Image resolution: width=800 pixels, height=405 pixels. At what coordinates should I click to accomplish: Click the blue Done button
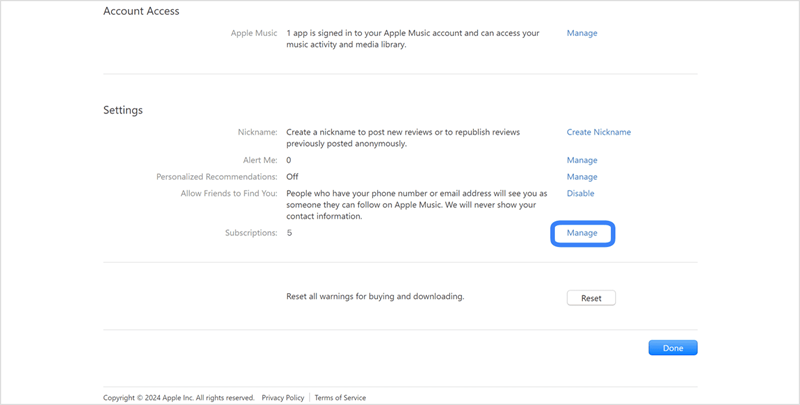click(672, 348)
